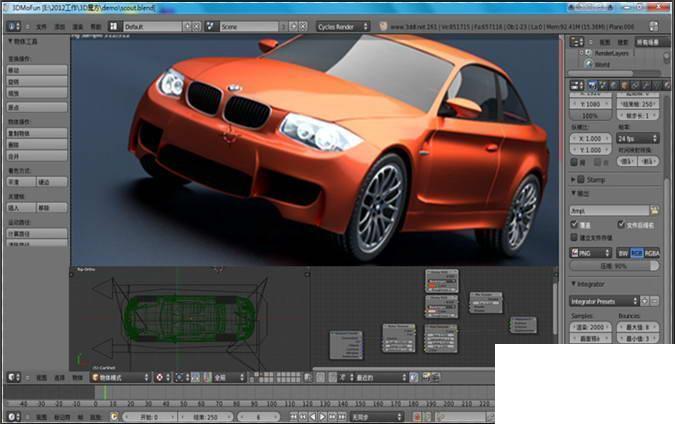
Task: Delete the current scene with X icon
Action: tap(303, 27)
